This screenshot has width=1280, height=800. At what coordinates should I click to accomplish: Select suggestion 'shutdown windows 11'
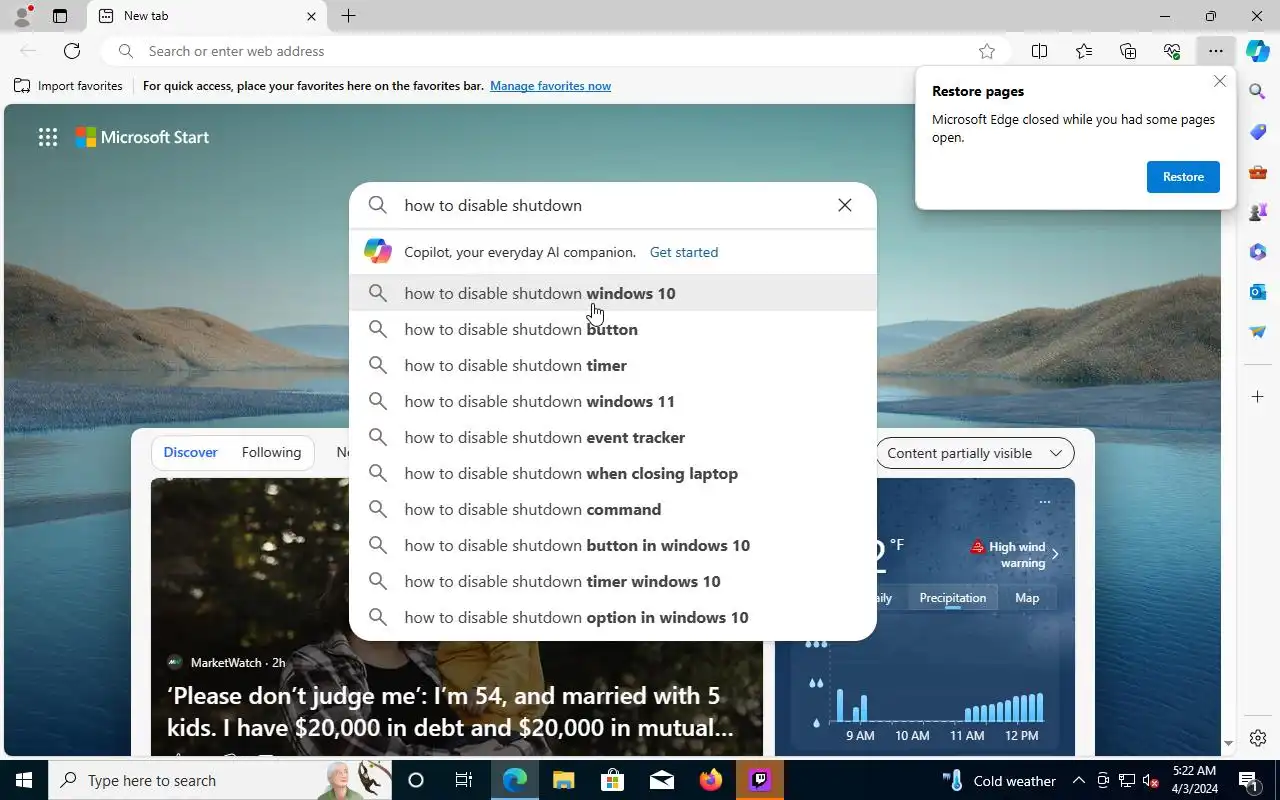pos(613,401)
